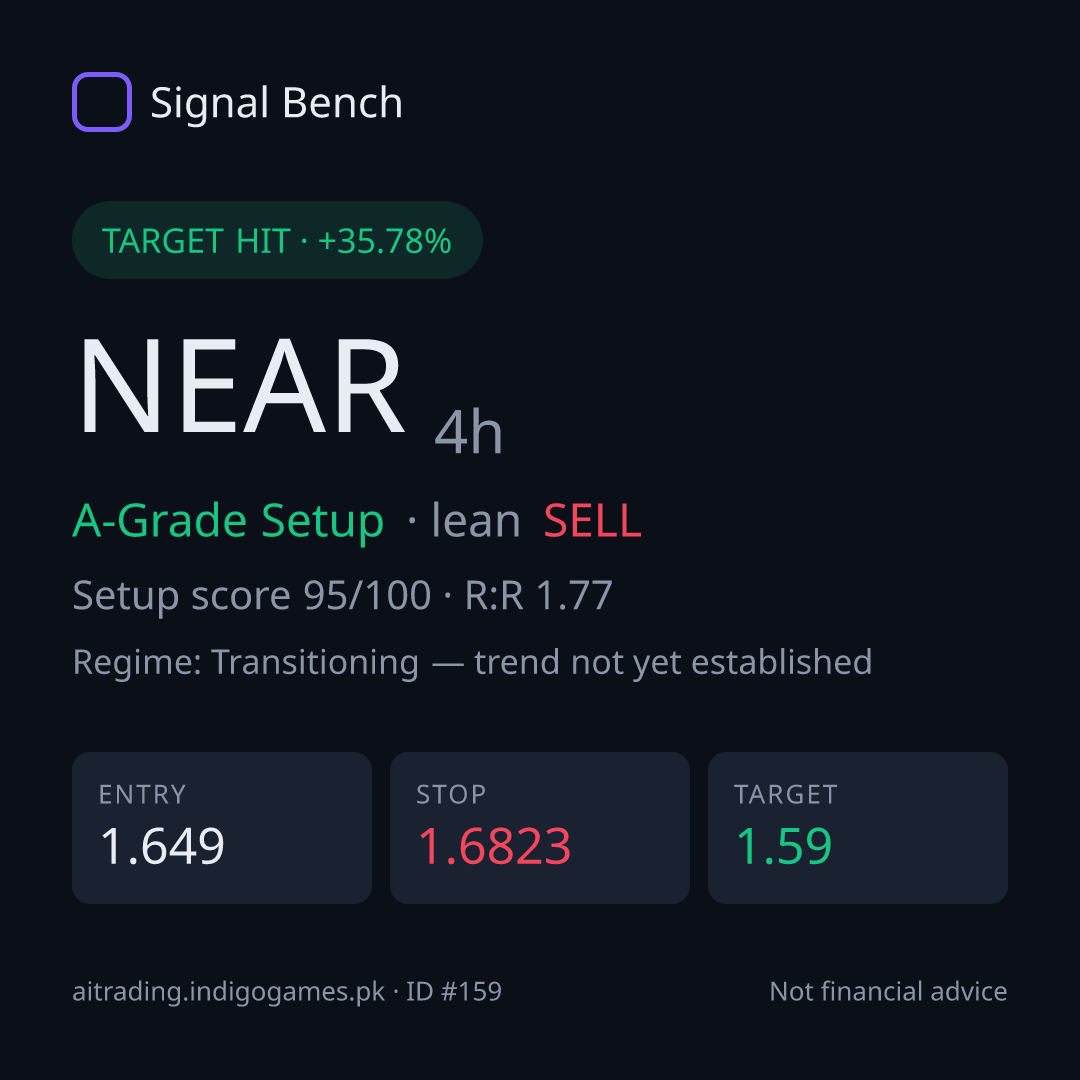The height and width of the screenshot is (1080, 1080).
Task: Click the word lean before SELL
Action: coord(476,521)
